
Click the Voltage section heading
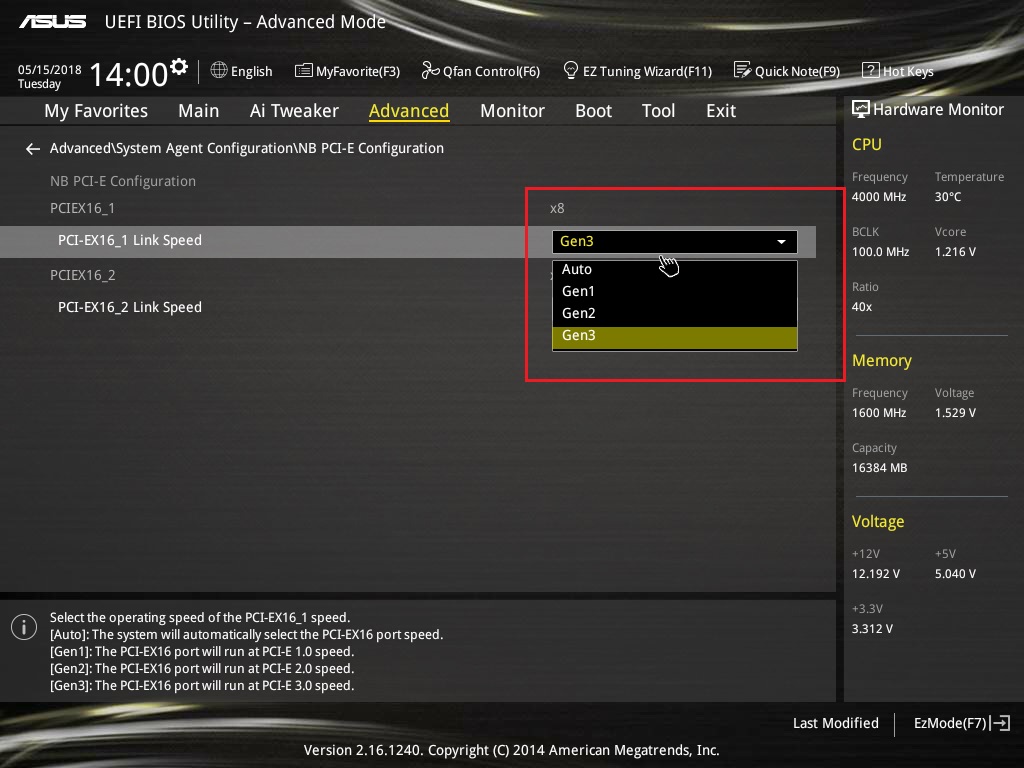(x=878, y=521)
